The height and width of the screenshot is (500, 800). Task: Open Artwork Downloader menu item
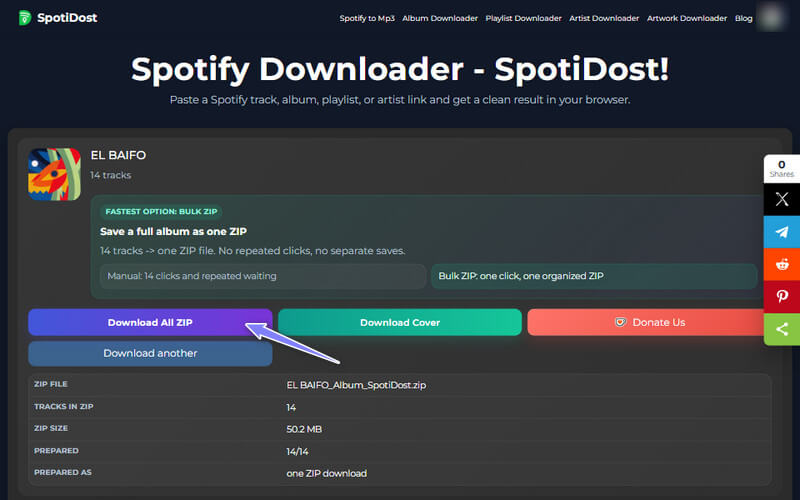[687, 18]
